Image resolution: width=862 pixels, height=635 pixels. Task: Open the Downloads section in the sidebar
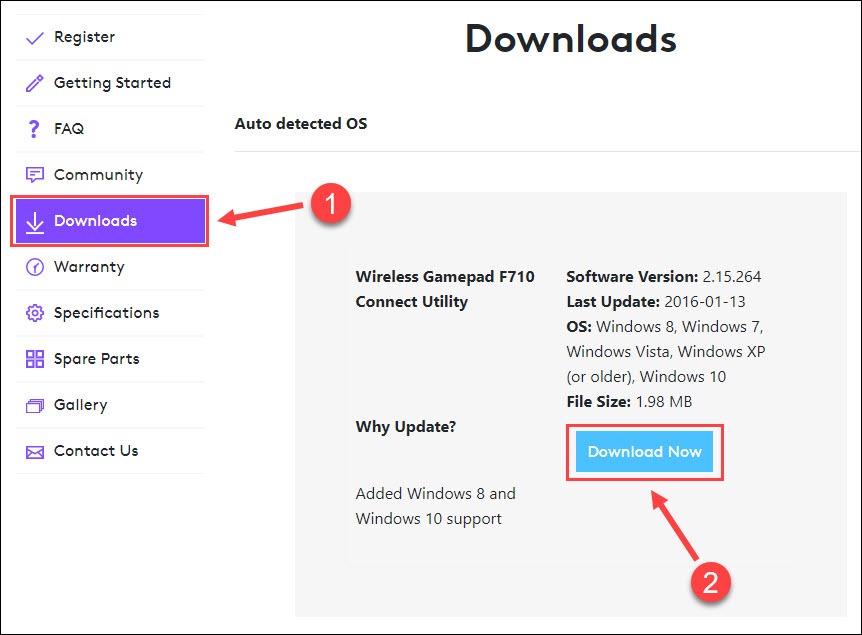[97, 221]
